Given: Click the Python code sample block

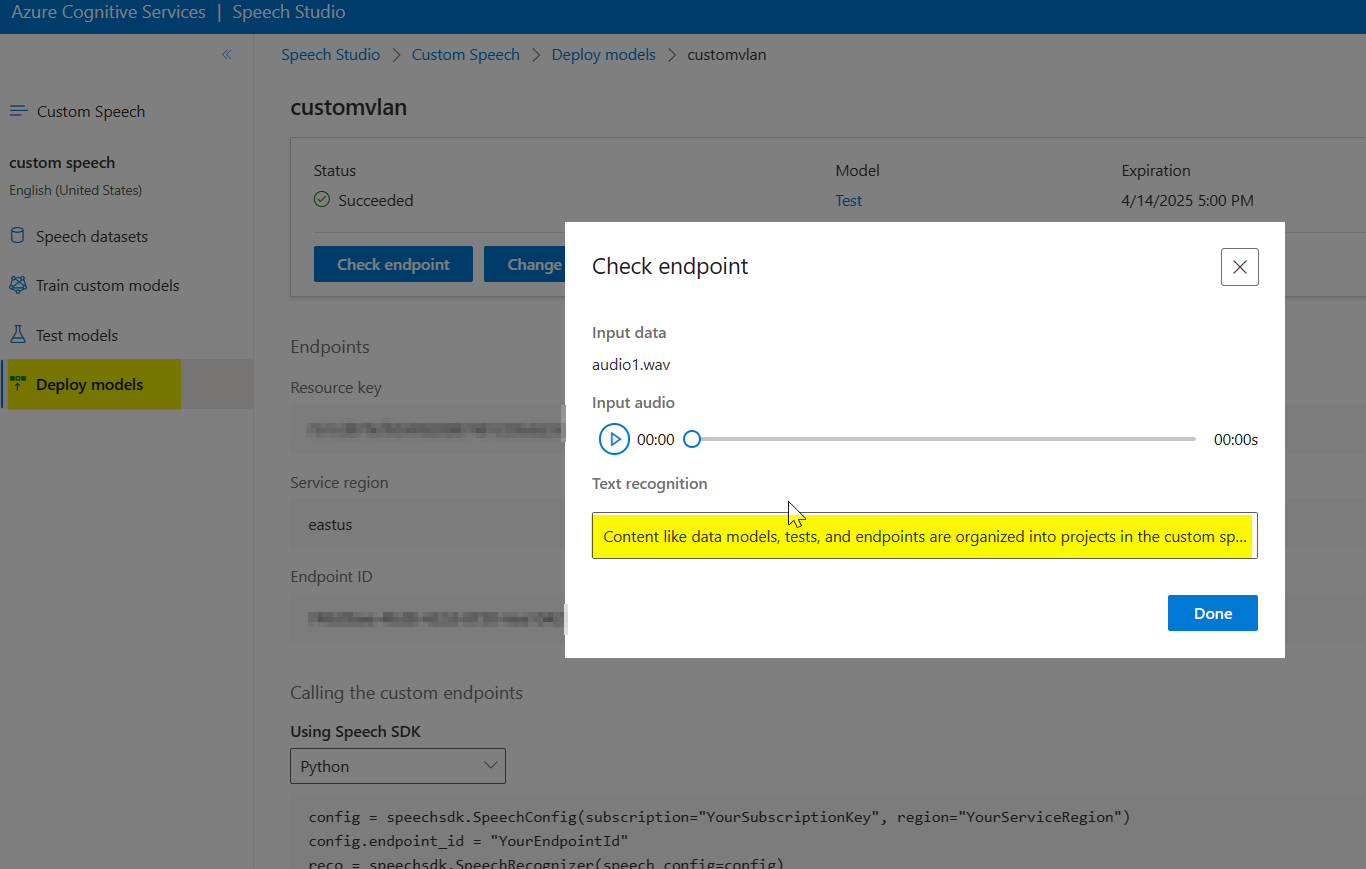Looking at the screenshot, I should click(x=827, y=832).
